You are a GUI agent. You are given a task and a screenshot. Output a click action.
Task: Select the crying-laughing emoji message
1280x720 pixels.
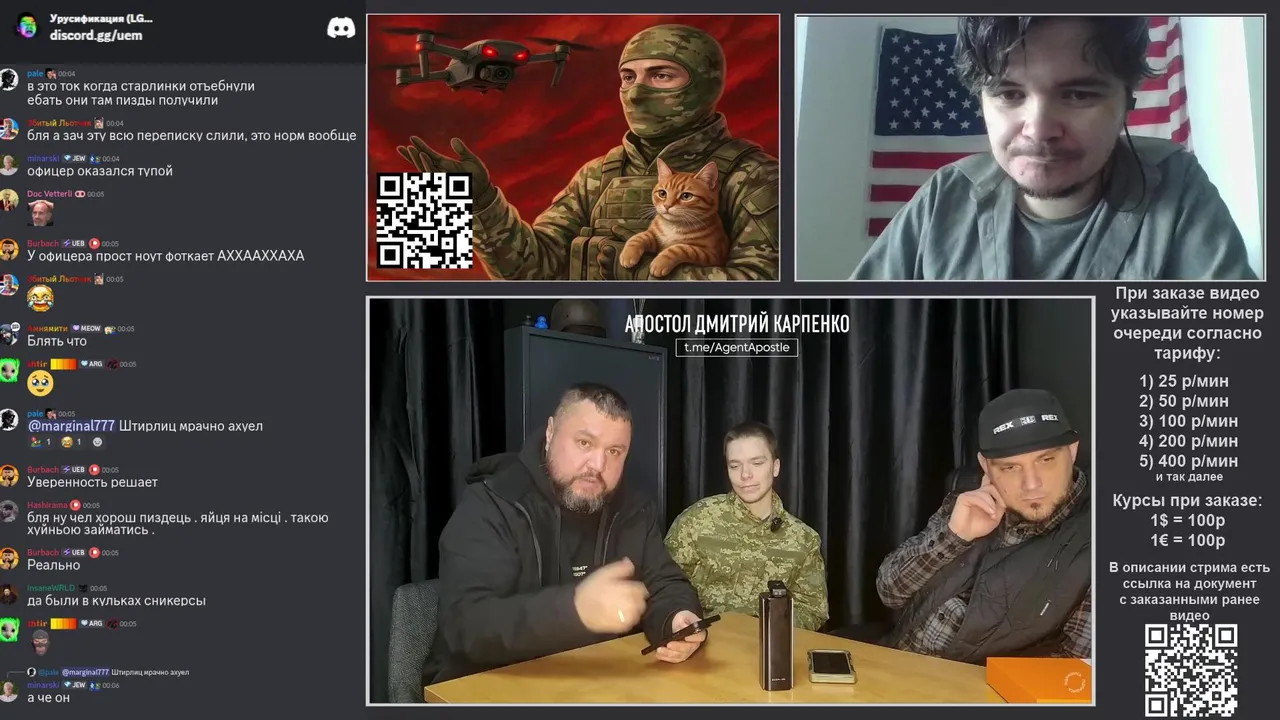click(x=40, y=298)
